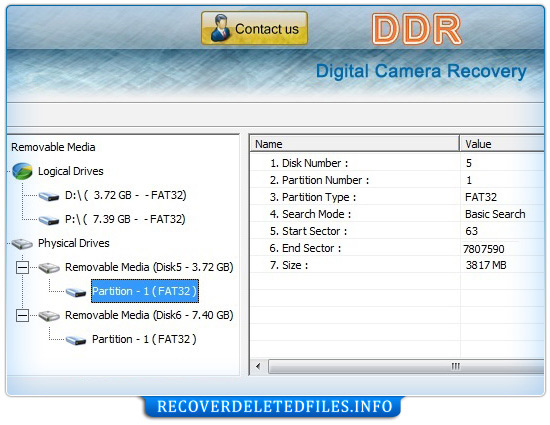This screenshot has height=425, width=550.
Task: Click the highlighted Partition - 1 drive icon under Disk5
Action: [x=76, y=292]
